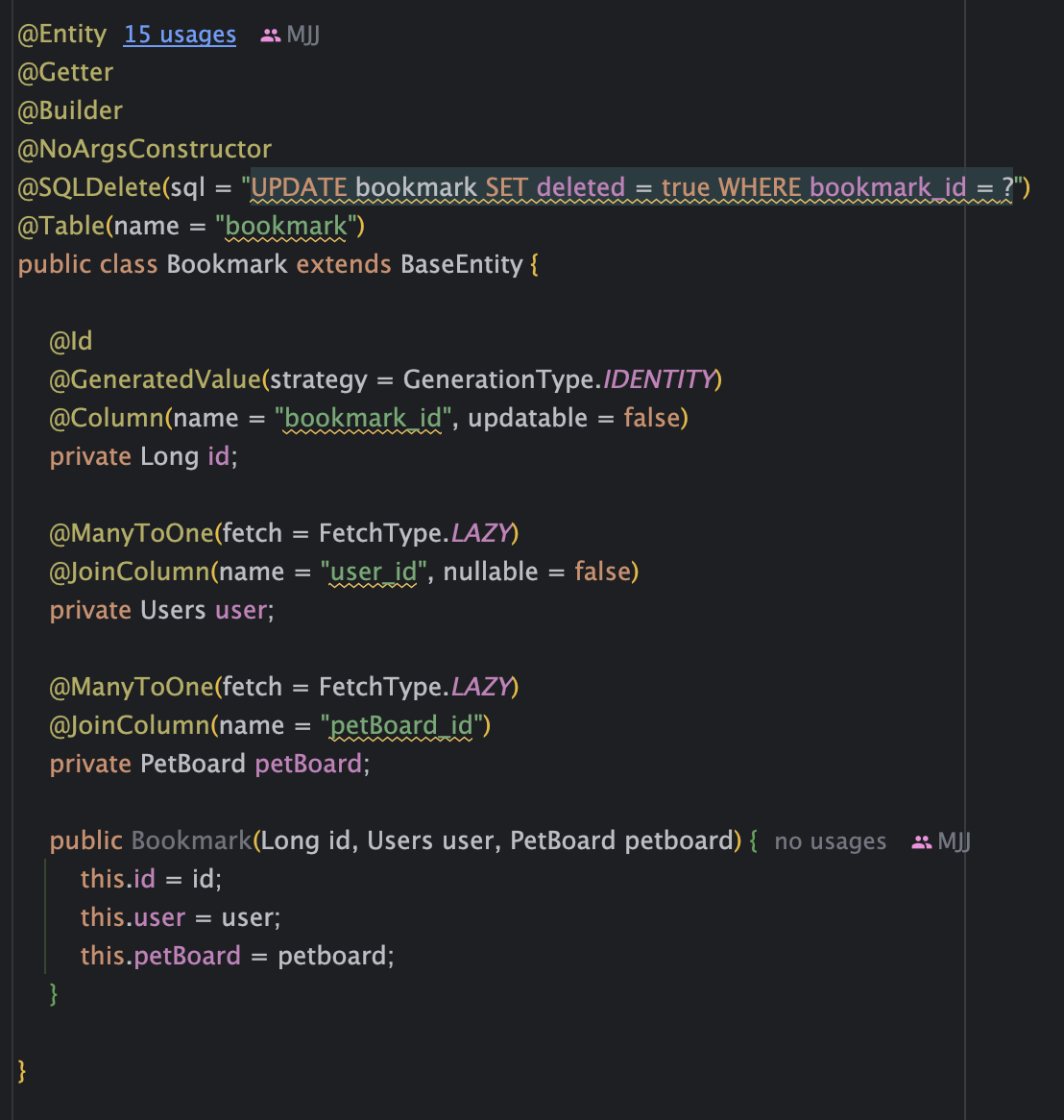This screenshot has width=1064, height=1120.
Task: Click the "PetBoard petboard" constructor parameter
Action: tap(621, 840)
